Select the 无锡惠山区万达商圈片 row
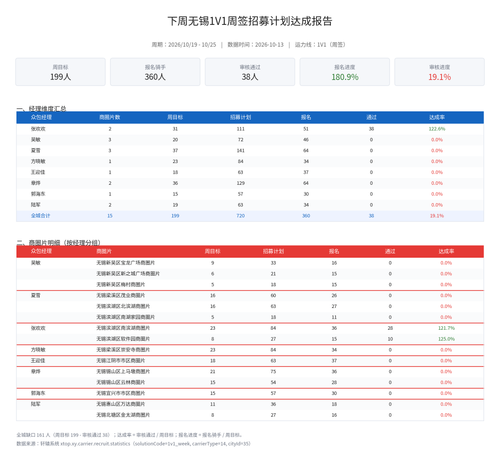500x450 pixels. click(x=250, y=404)
